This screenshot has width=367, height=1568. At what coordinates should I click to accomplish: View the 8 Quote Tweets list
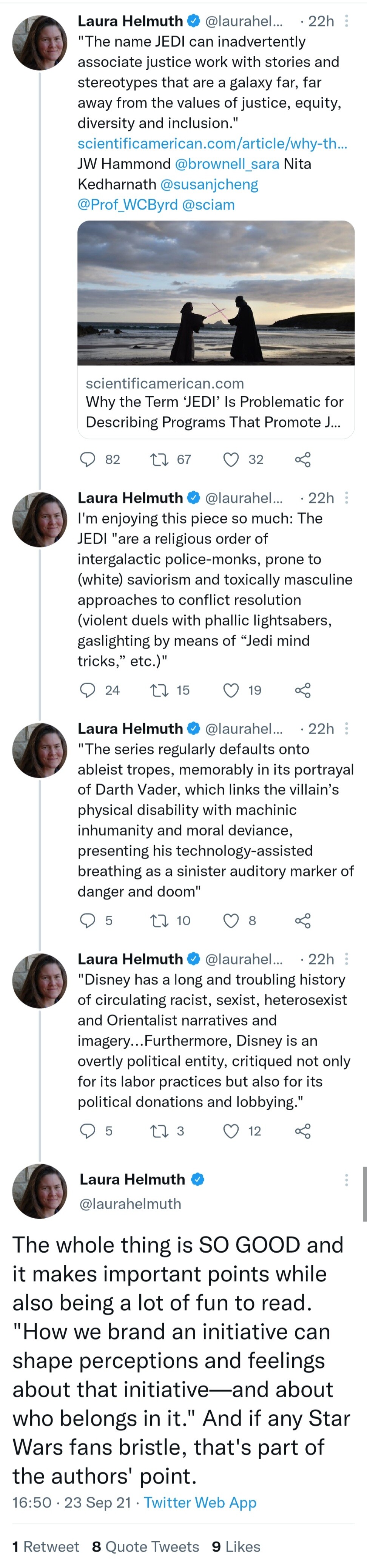pos(145,1547)
